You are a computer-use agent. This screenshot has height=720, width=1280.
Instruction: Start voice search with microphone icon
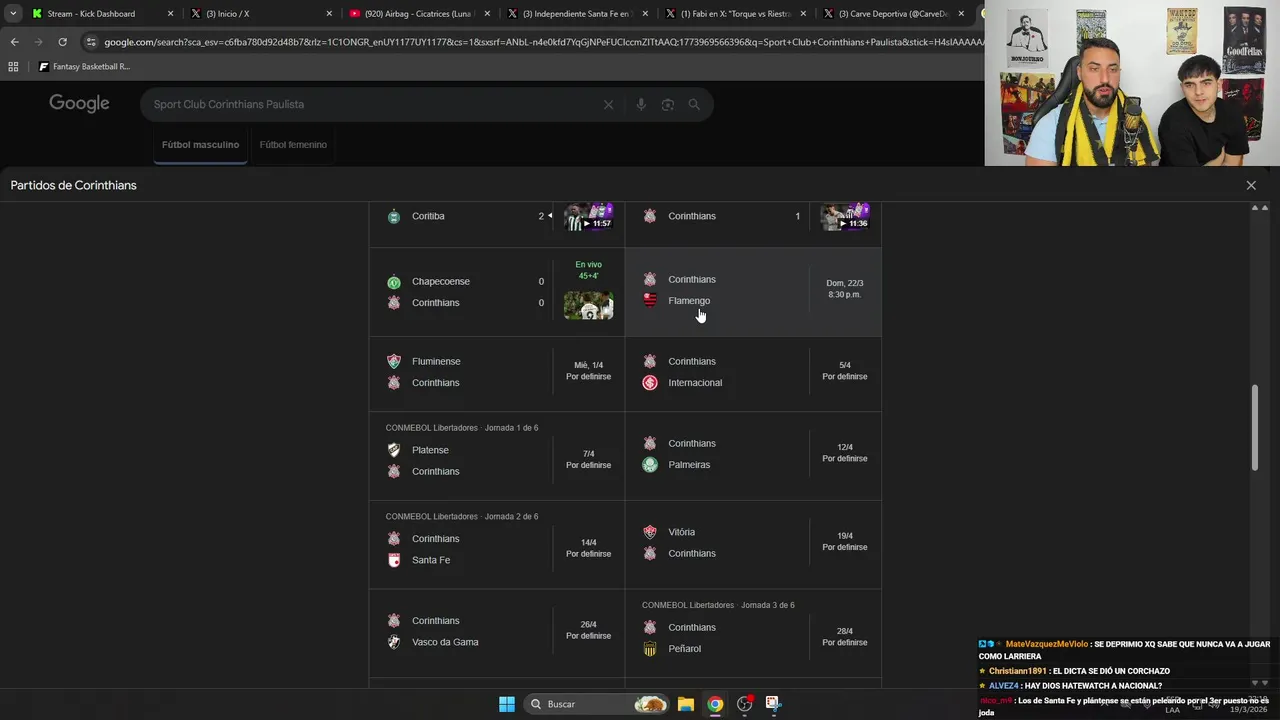641,104
